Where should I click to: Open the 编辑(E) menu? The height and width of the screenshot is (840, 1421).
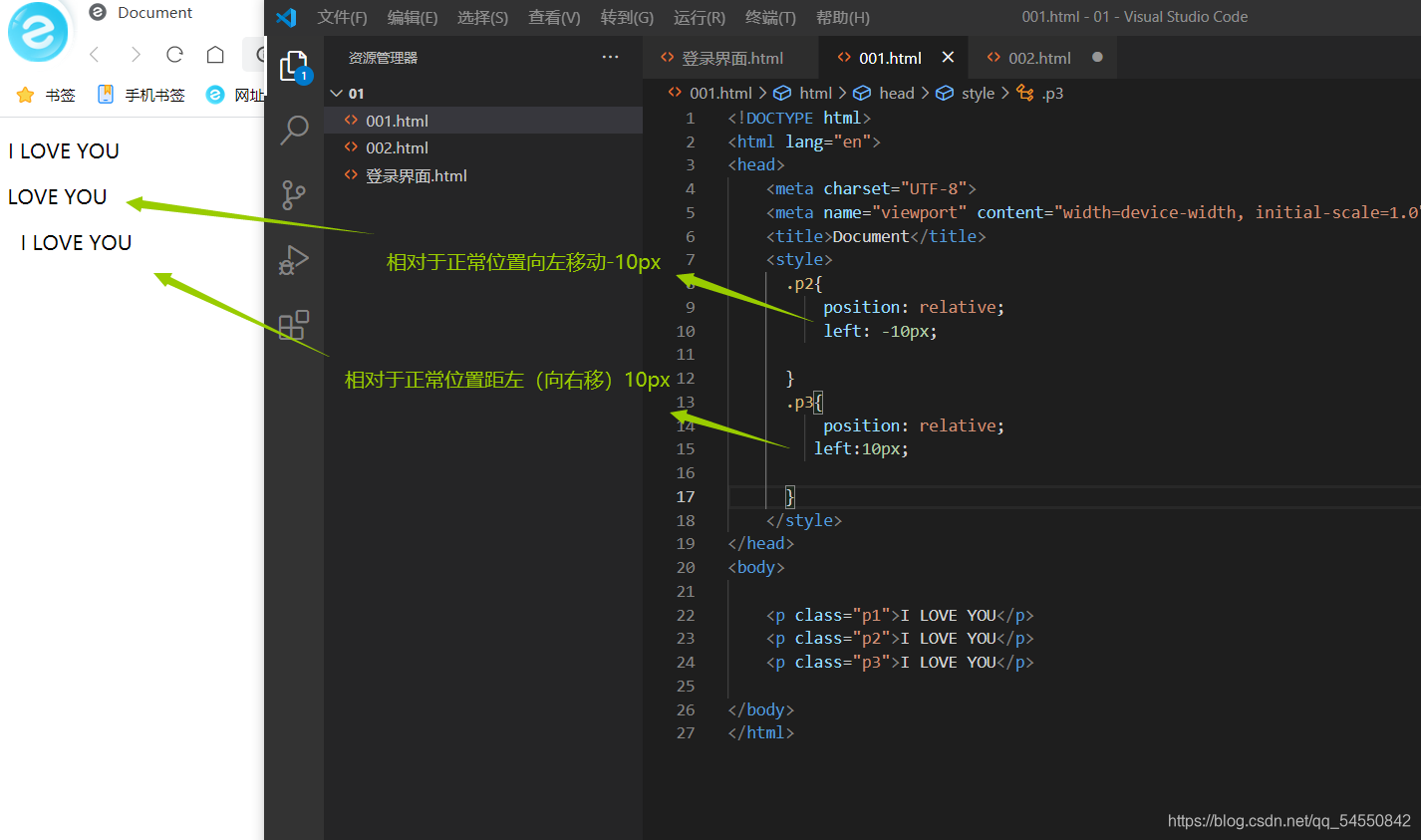tap(412, 17)
